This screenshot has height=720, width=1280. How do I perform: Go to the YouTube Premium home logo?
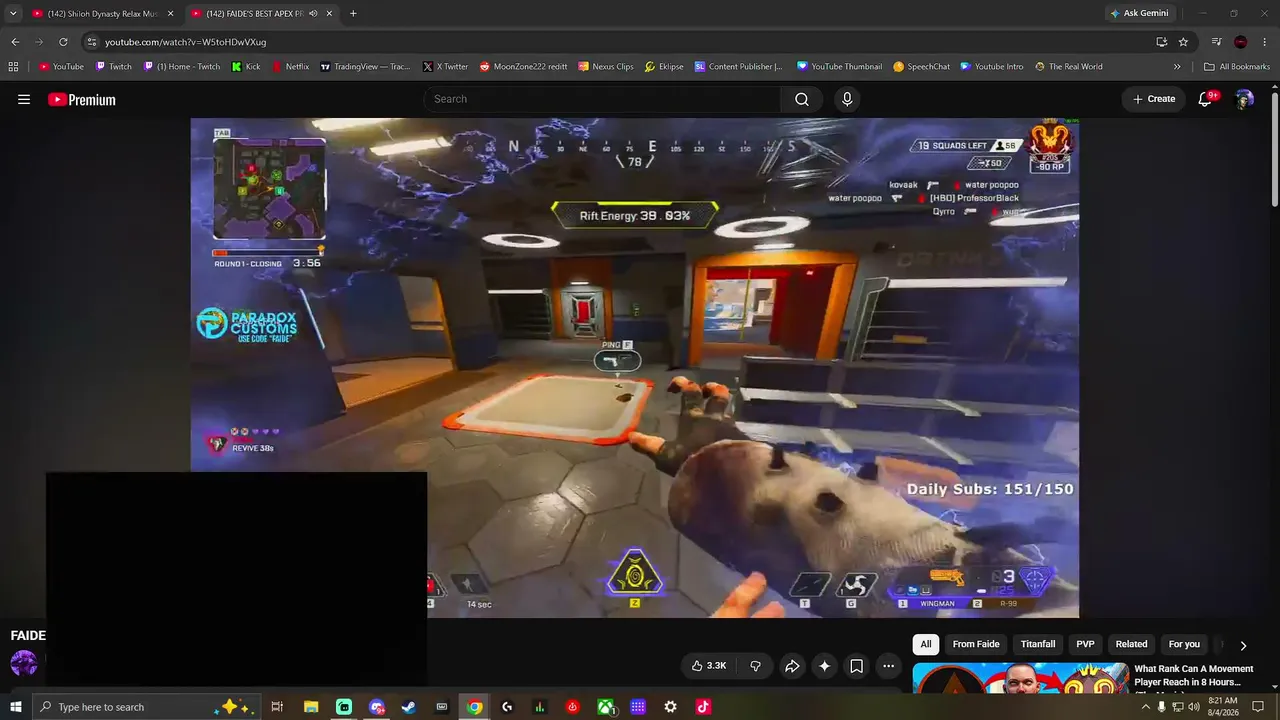82,99
